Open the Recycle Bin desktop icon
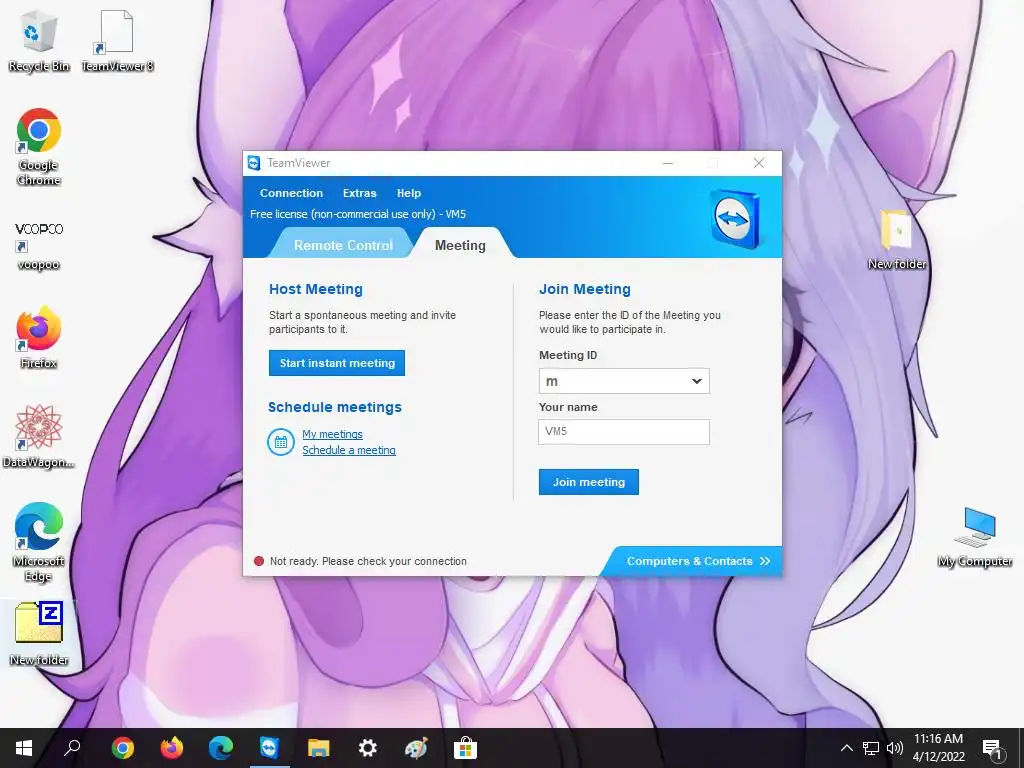Viewport: 1024px width, 768px height. [x=39, y=40]
